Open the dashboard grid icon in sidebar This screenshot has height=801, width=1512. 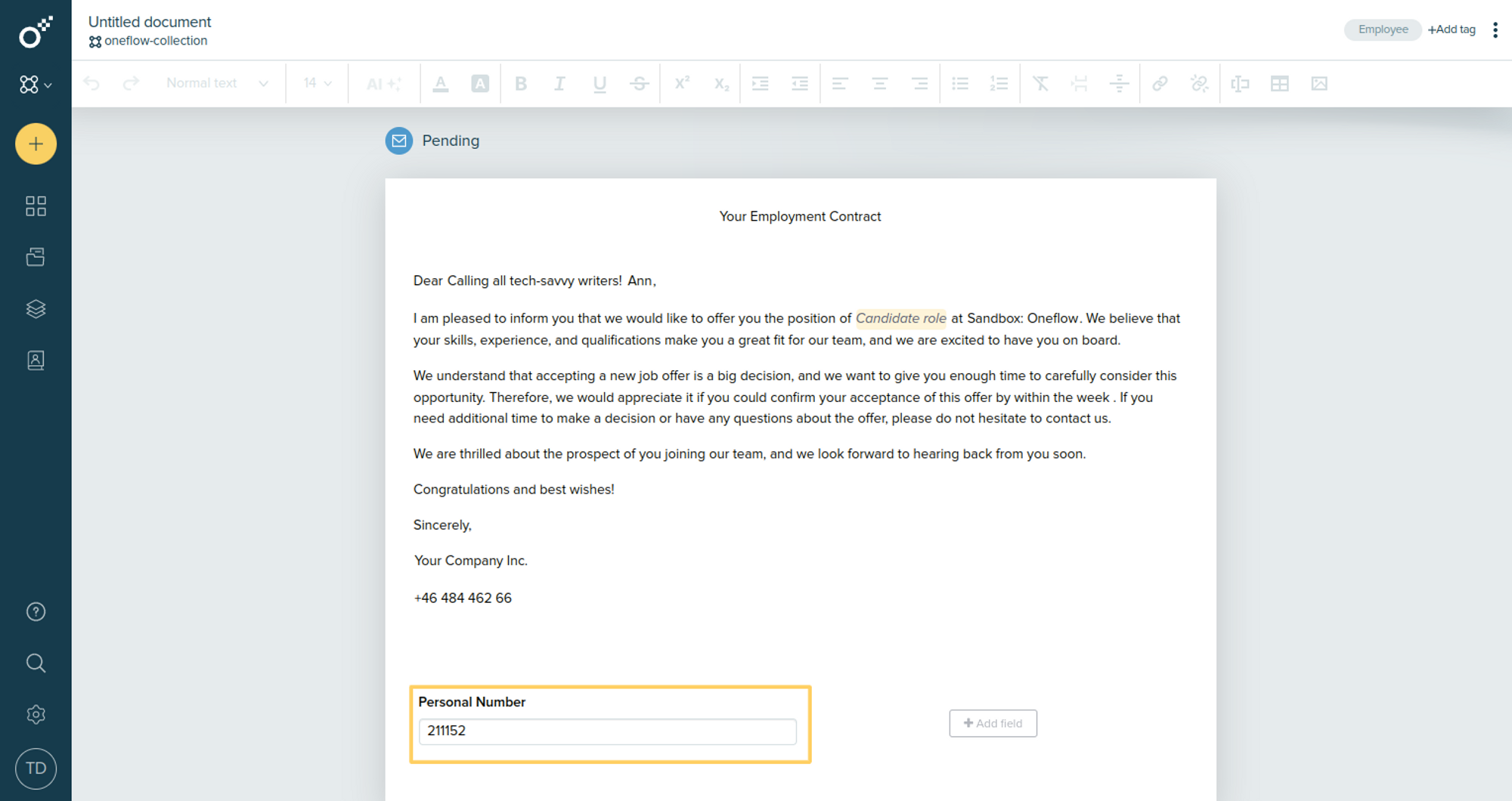click(36, 206)
